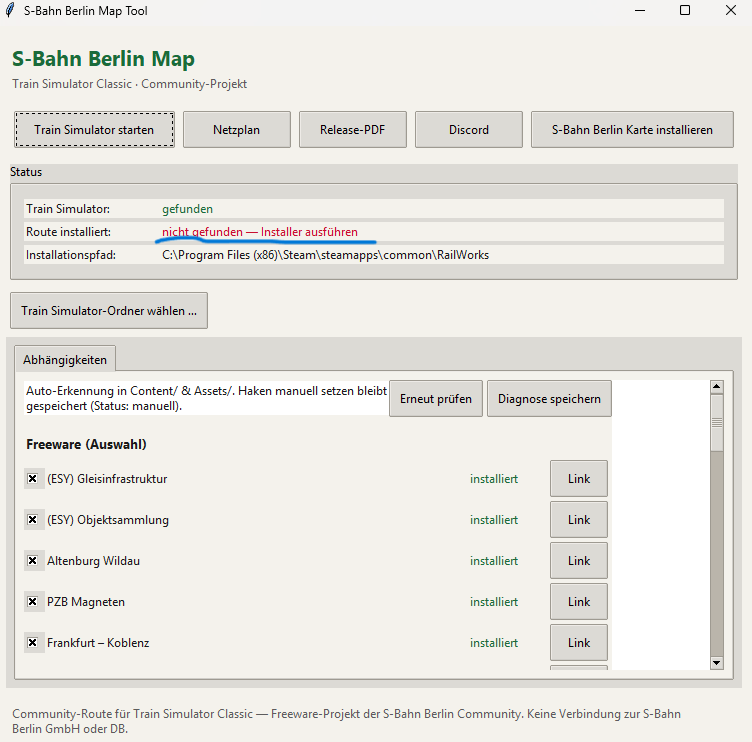Screen dimensions: 752x742
Task: Click 'installiert' status of Frankfurt – Koblenz
Action: 494,643
